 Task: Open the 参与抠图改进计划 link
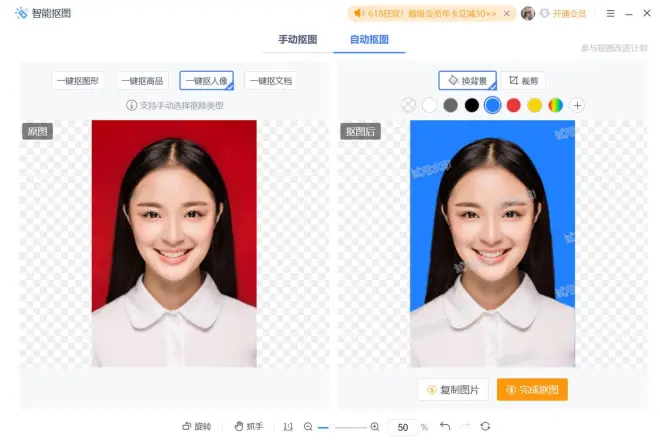click(x=614, y=48)
